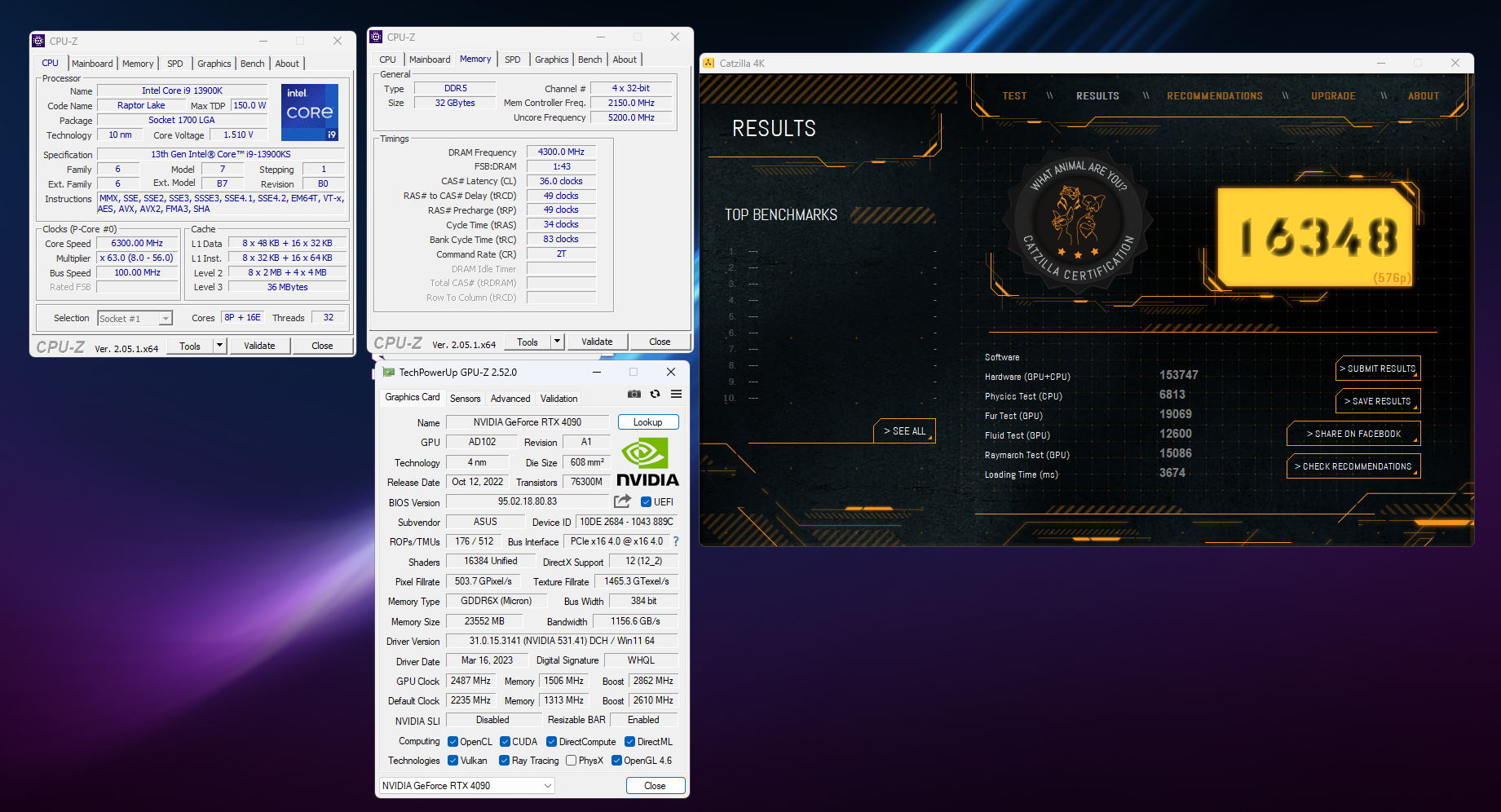The image size is (1501, 812).
Task: Go to Catzilla TEST section
Action: [x=1014, y=96]
